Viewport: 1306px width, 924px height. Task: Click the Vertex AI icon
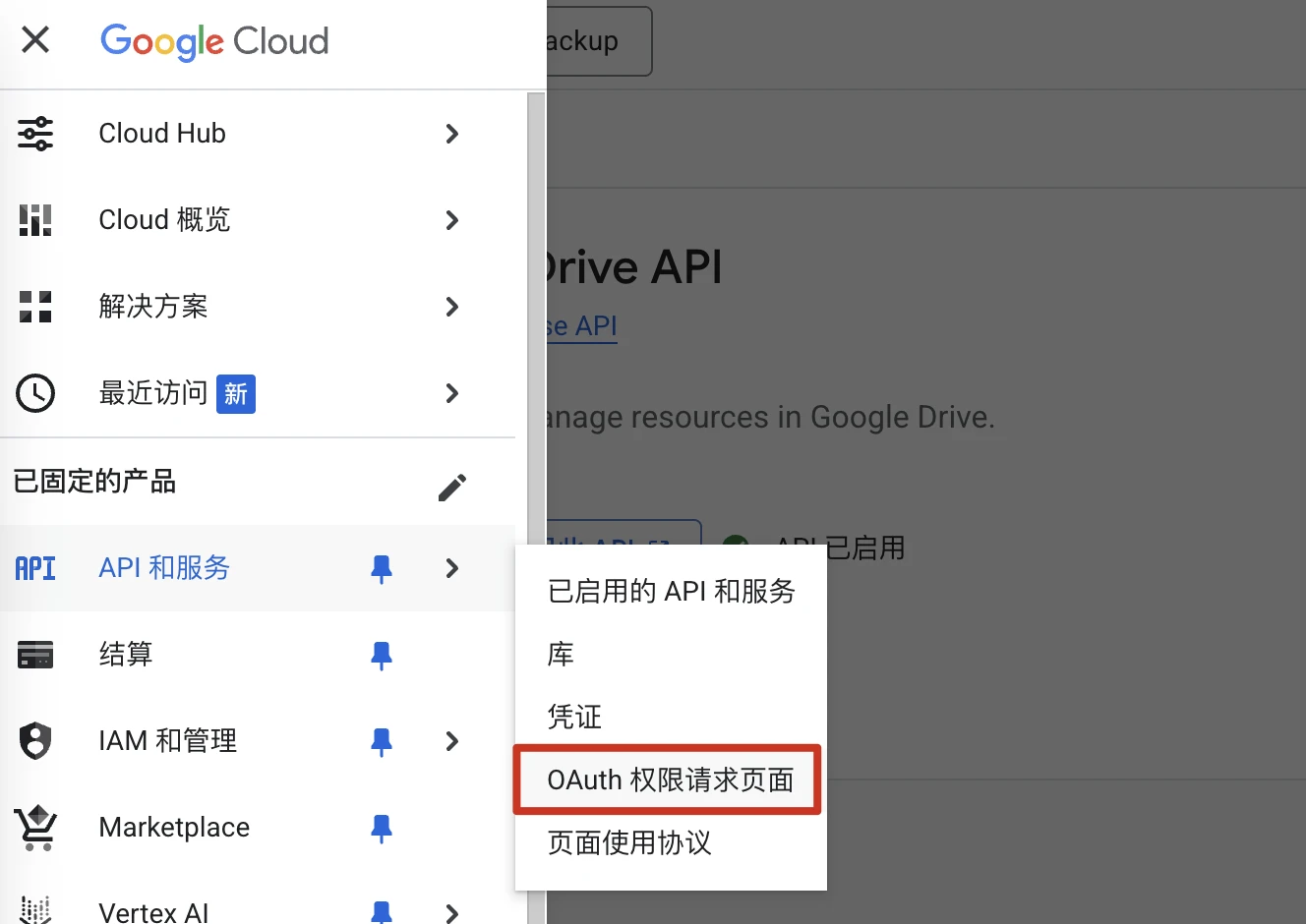[x=35, y=910]
